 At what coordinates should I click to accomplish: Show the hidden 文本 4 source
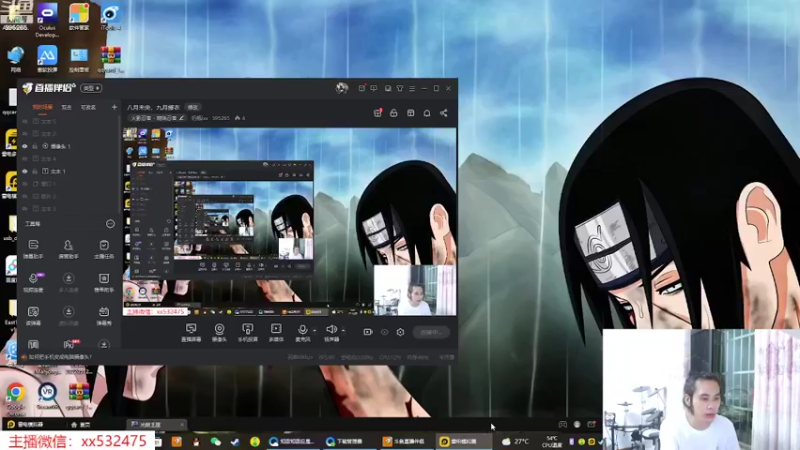click(x=24, y=159)
